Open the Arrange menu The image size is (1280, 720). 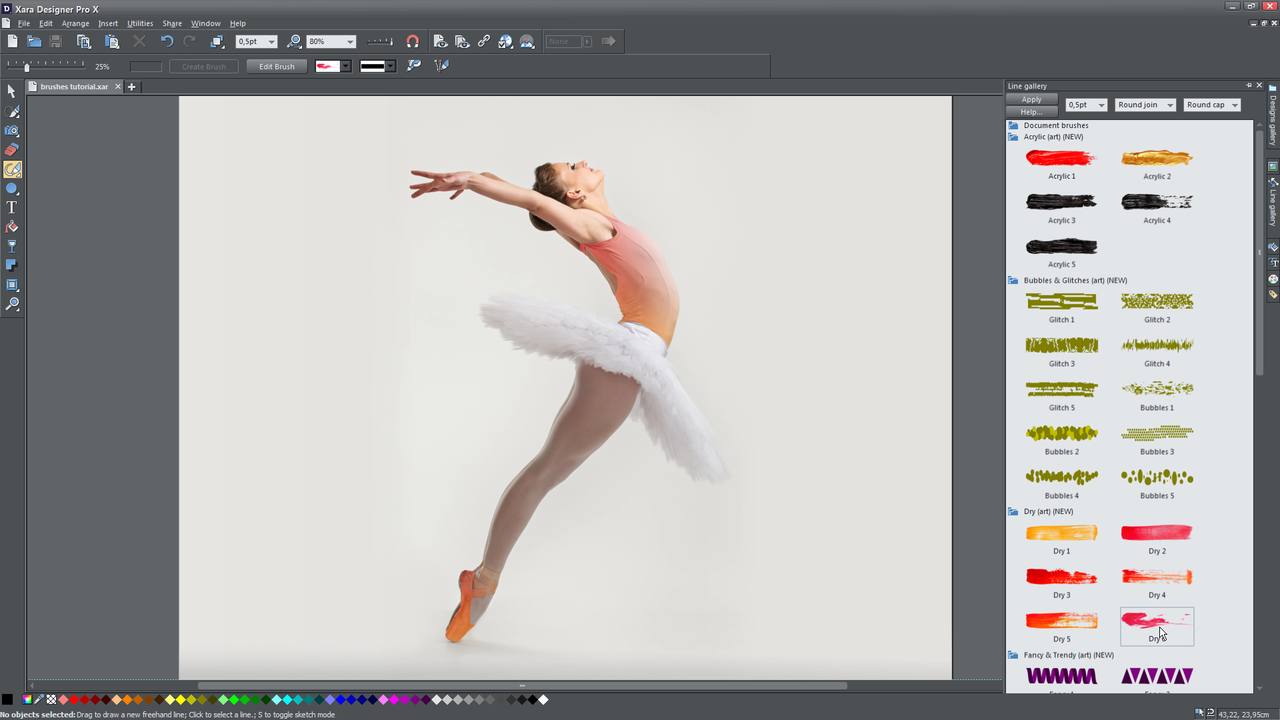[x=75, y=23]
